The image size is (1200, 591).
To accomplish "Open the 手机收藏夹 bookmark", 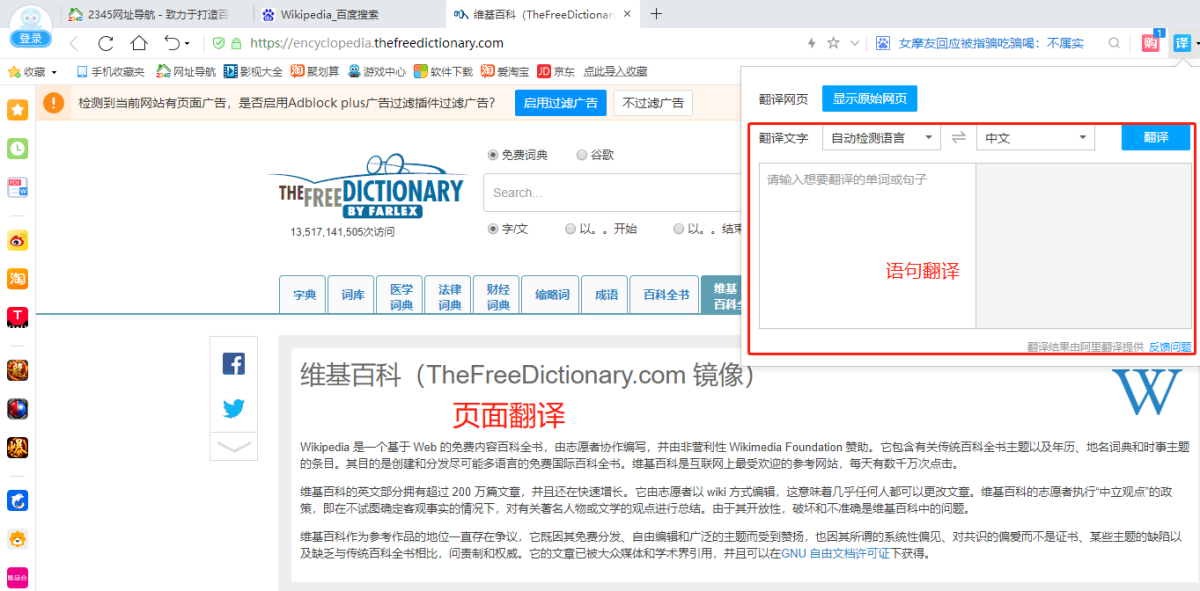I will tap(110, 72).
